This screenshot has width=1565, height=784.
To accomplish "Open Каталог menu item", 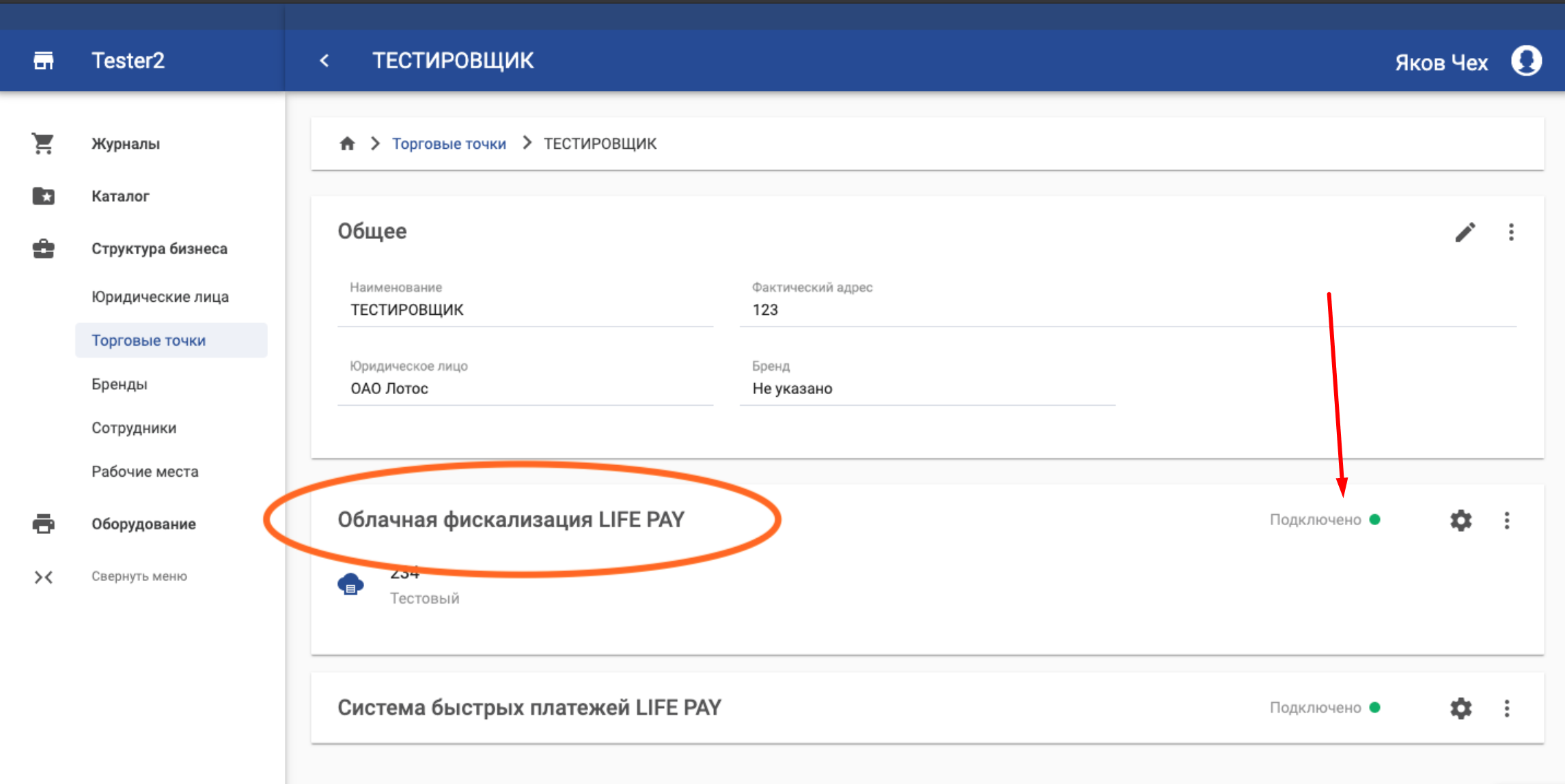I will [x=120, y=196].
